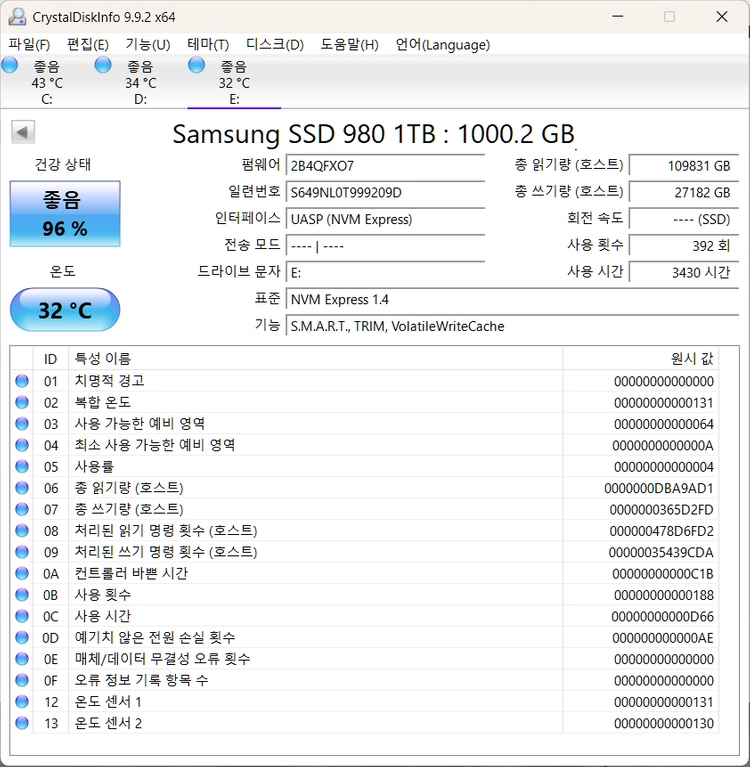Viewport: 750px width, 767px height.
Task: Click the previous disk arrow button
Action: 23,132
